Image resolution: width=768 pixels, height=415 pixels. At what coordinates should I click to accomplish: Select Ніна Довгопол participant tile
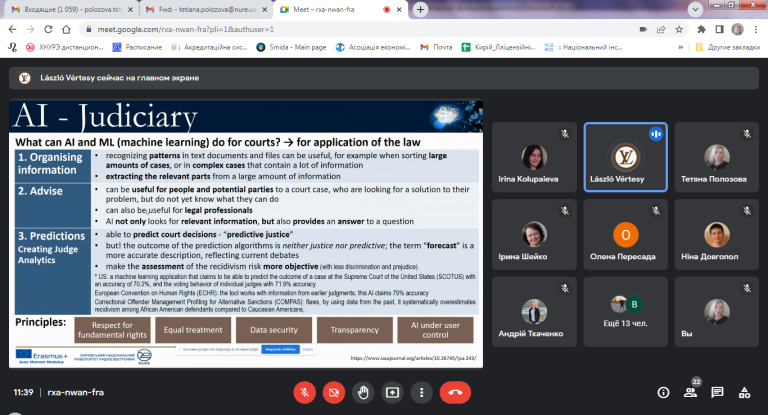717,234
